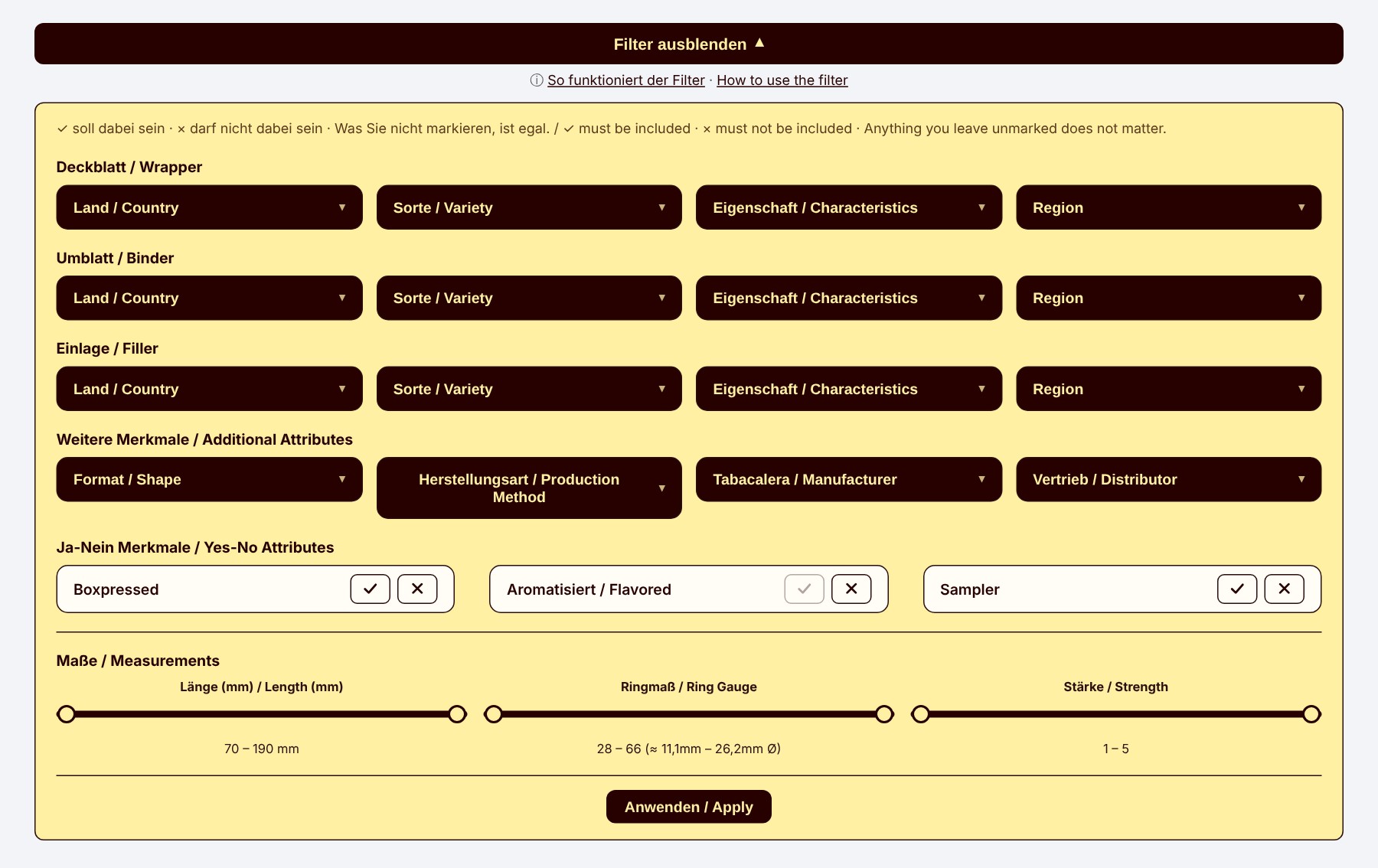Click the maximum handle of the Strength slider
Viewport: 1378px width, 868px height.
1311,714
